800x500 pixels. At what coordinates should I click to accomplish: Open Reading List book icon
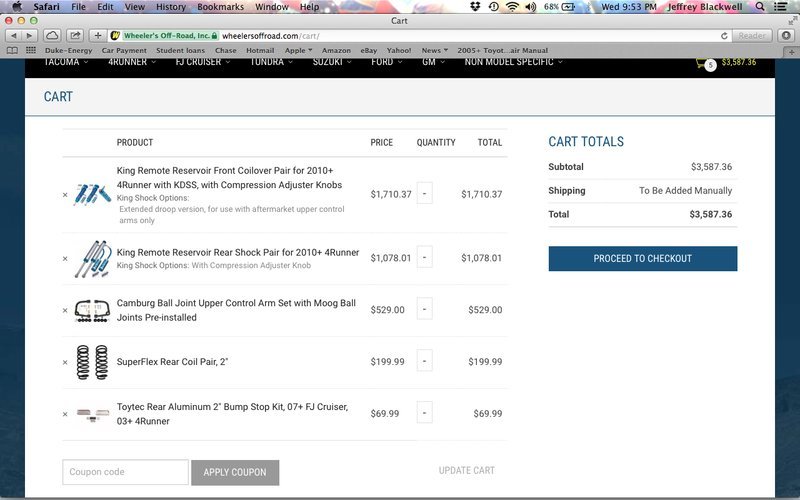tap(12, 50)
